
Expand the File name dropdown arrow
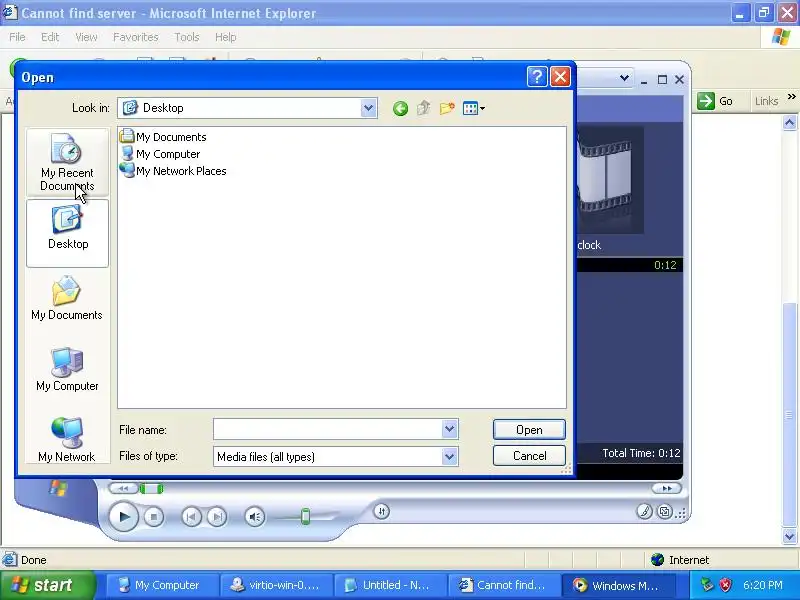point(449,429)
